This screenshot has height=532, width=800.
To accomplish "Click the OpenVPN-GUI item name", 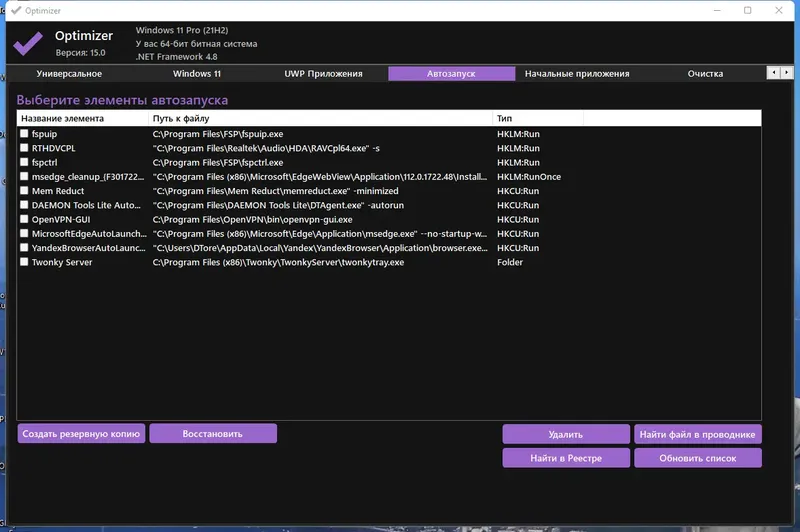I will [61, 219].
